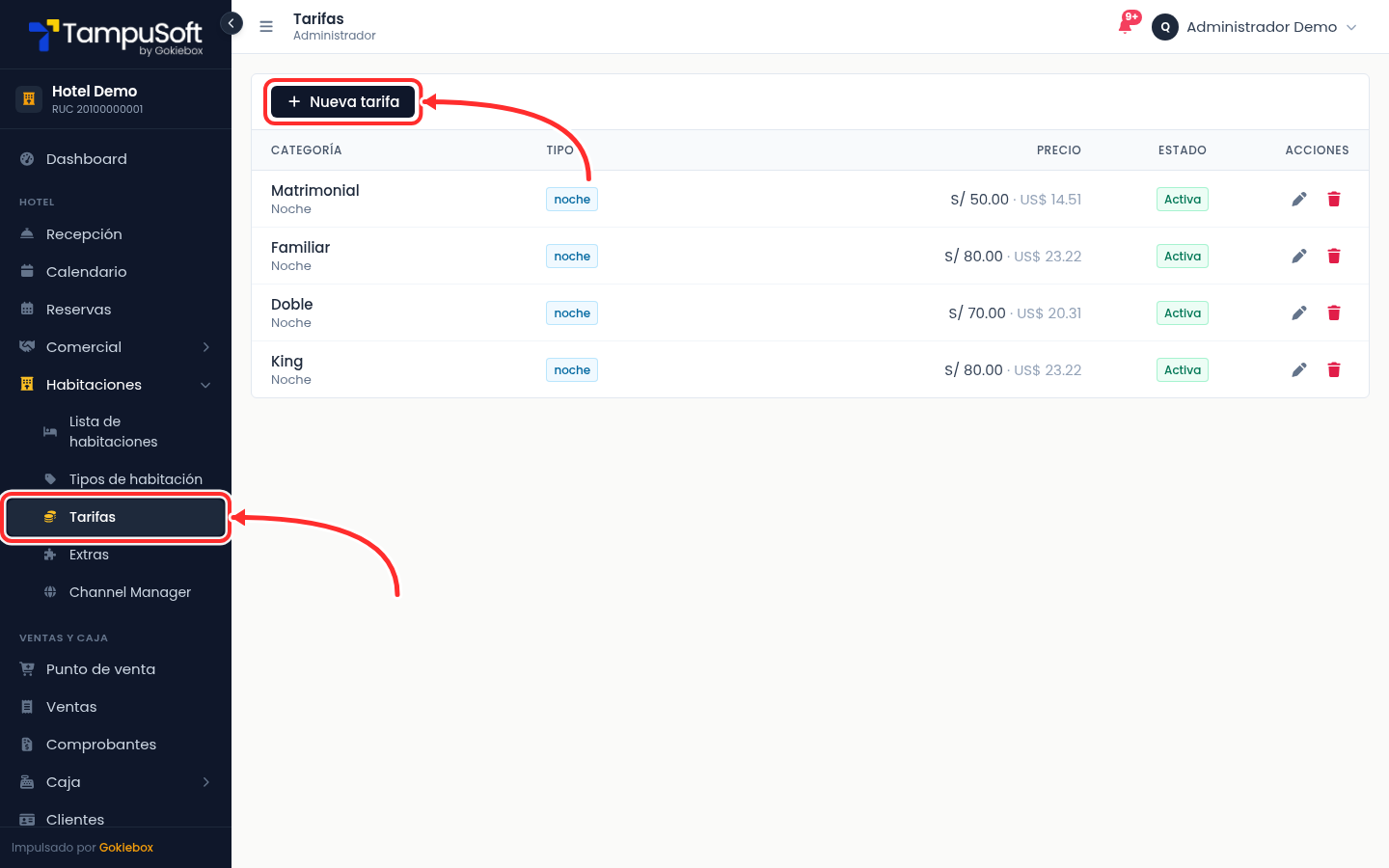This screenshot has width=1389, height=868.
Task: Click the TampuSoft logo
Action: click(x=116, y=36)
